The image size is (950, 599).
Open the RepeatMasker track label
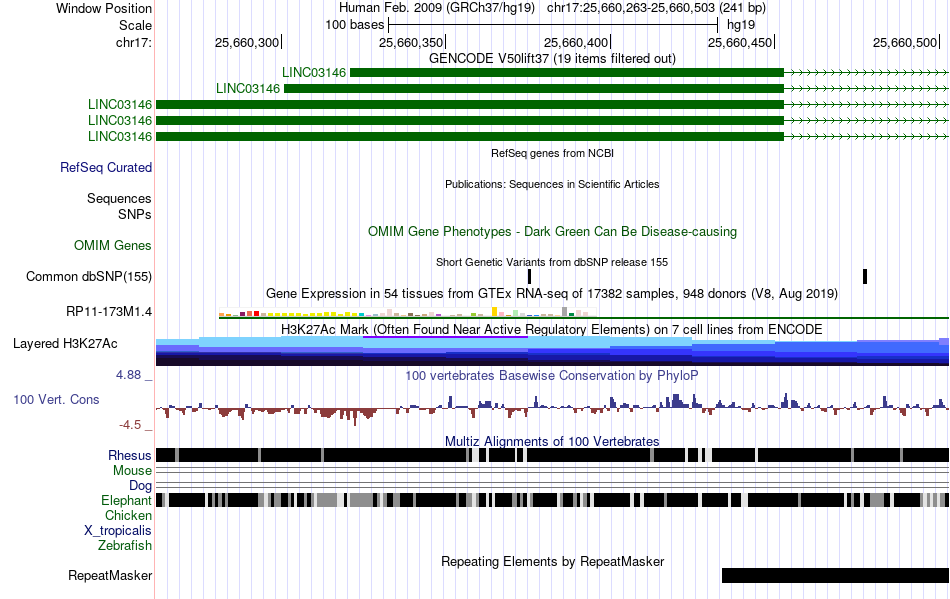tap(110, 575)
